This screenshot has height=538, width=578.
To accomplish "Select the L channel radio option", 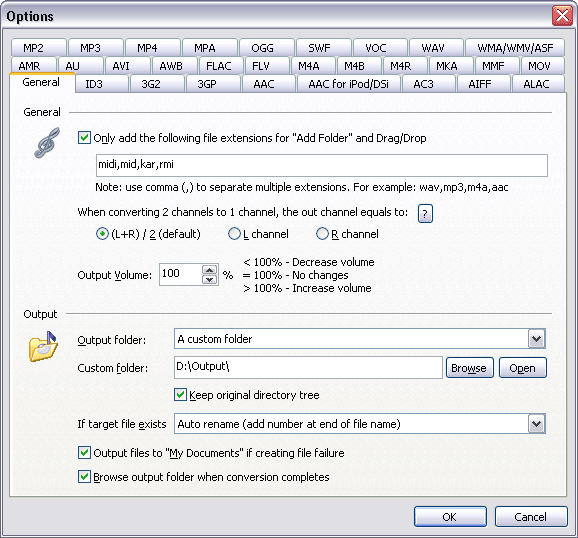I will 234,234.
